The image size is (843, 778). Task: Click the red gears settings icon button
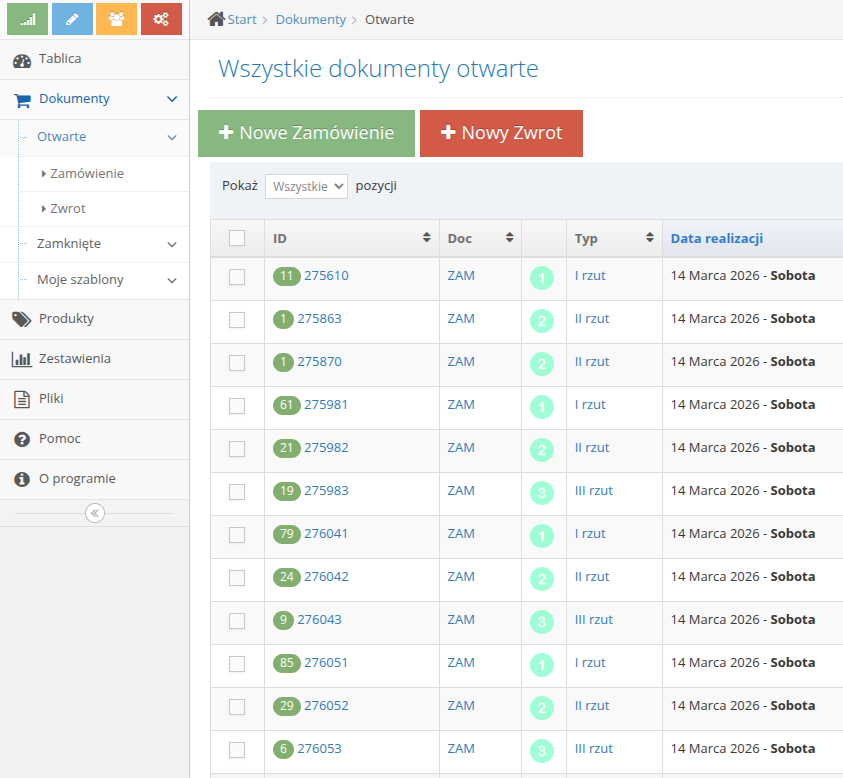pyautogui.click(x=161, y=19)
